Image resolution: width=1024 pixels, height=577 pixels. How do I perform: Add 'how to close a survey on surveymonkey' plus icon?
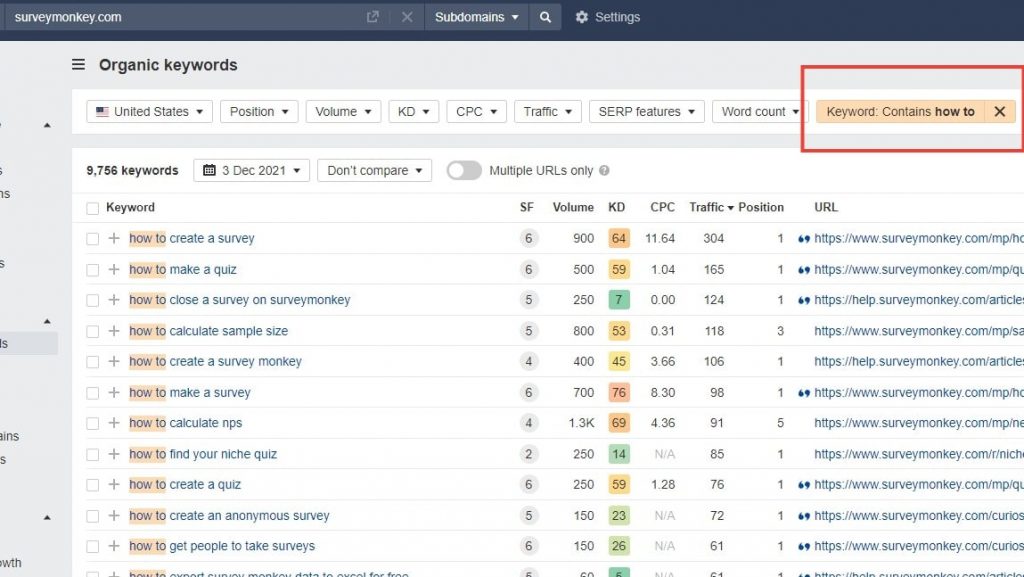114,300
